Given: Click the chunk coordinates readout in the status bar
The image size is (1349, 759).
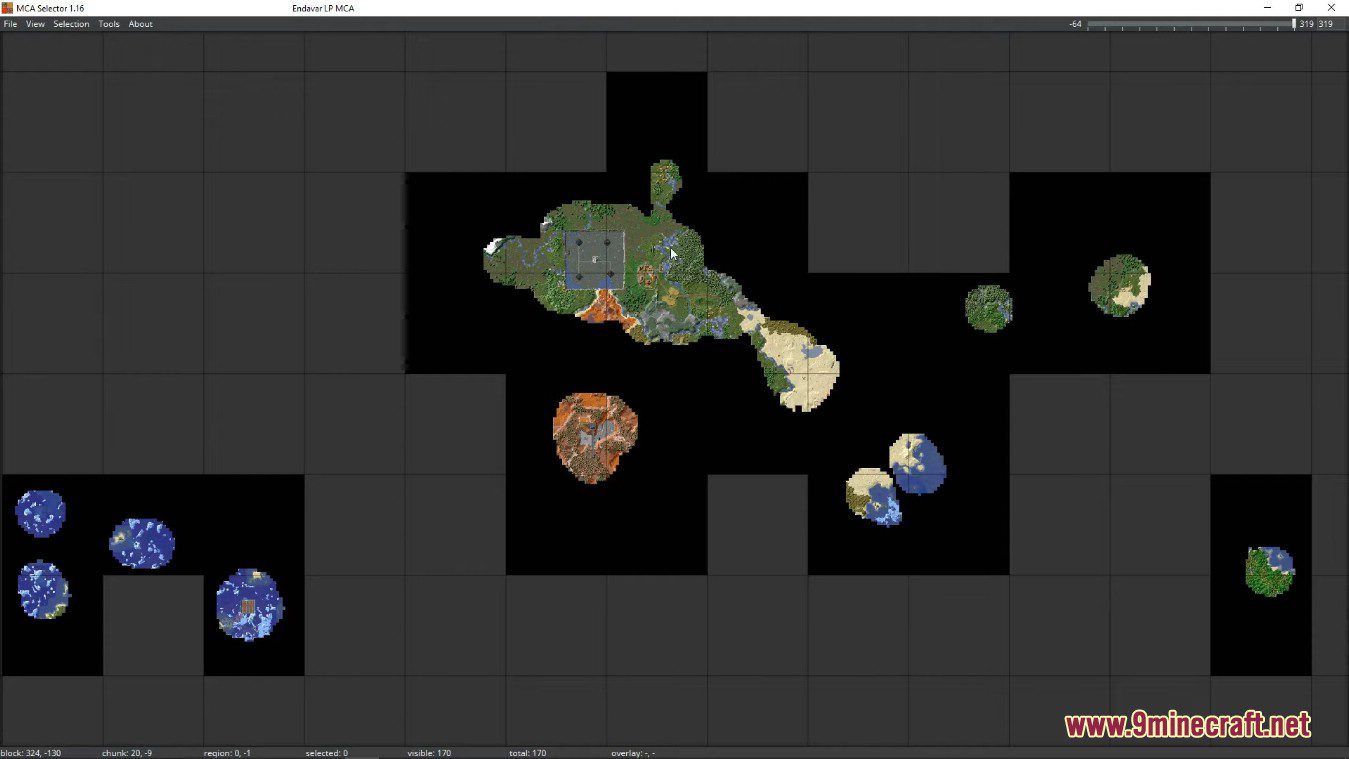Looking at the screenshot, I should point(125,753).
